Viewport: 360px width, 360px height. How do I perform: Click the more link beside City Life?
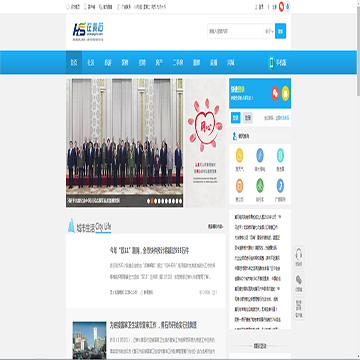(x=215, y=226)
